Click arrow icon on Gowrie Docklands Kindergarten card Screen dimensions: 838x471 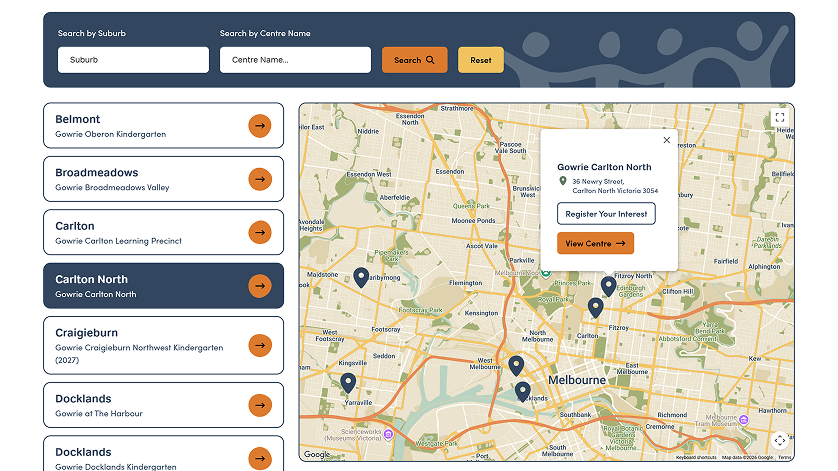click(260, 458)
